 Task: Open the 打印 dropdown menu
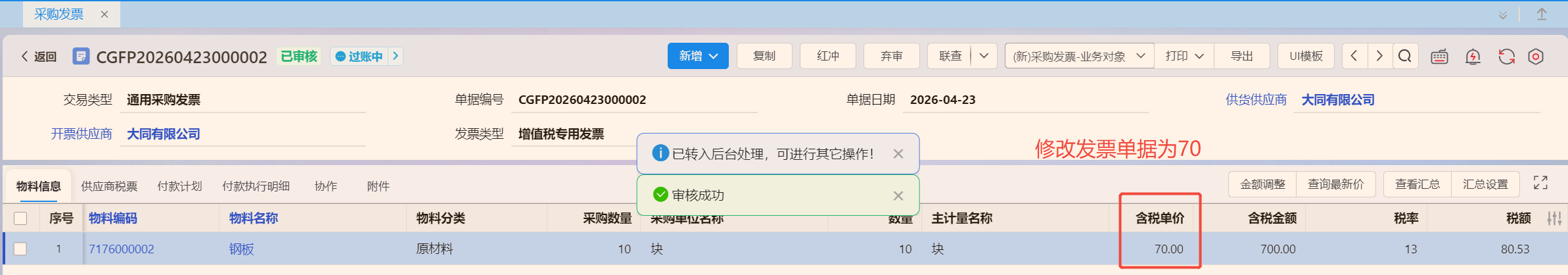(1184, 56)
